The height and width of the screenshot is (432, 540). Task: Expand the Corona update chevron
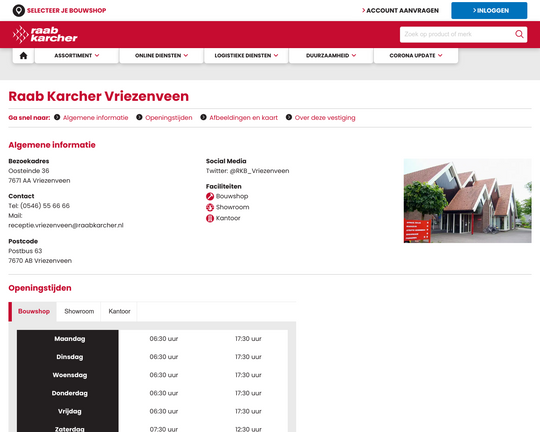(440, 55)
